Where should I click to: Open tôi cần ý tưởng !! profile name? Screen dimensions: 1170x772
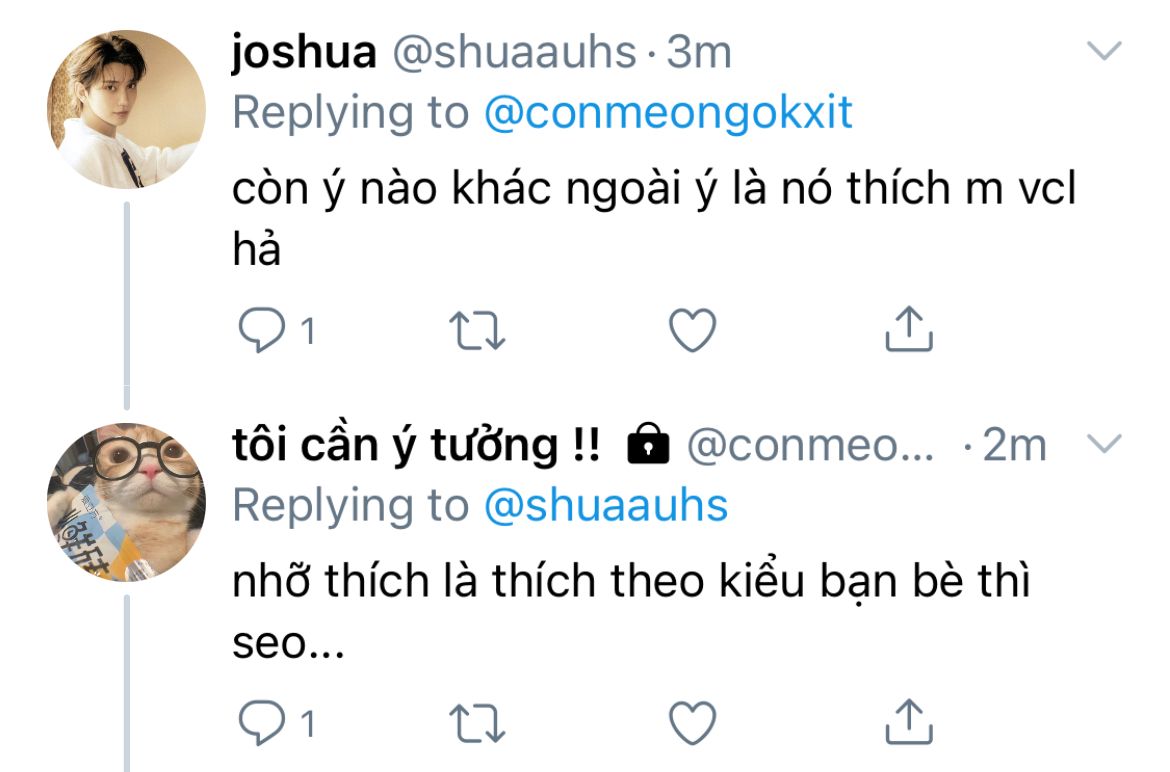pos(416,446)
